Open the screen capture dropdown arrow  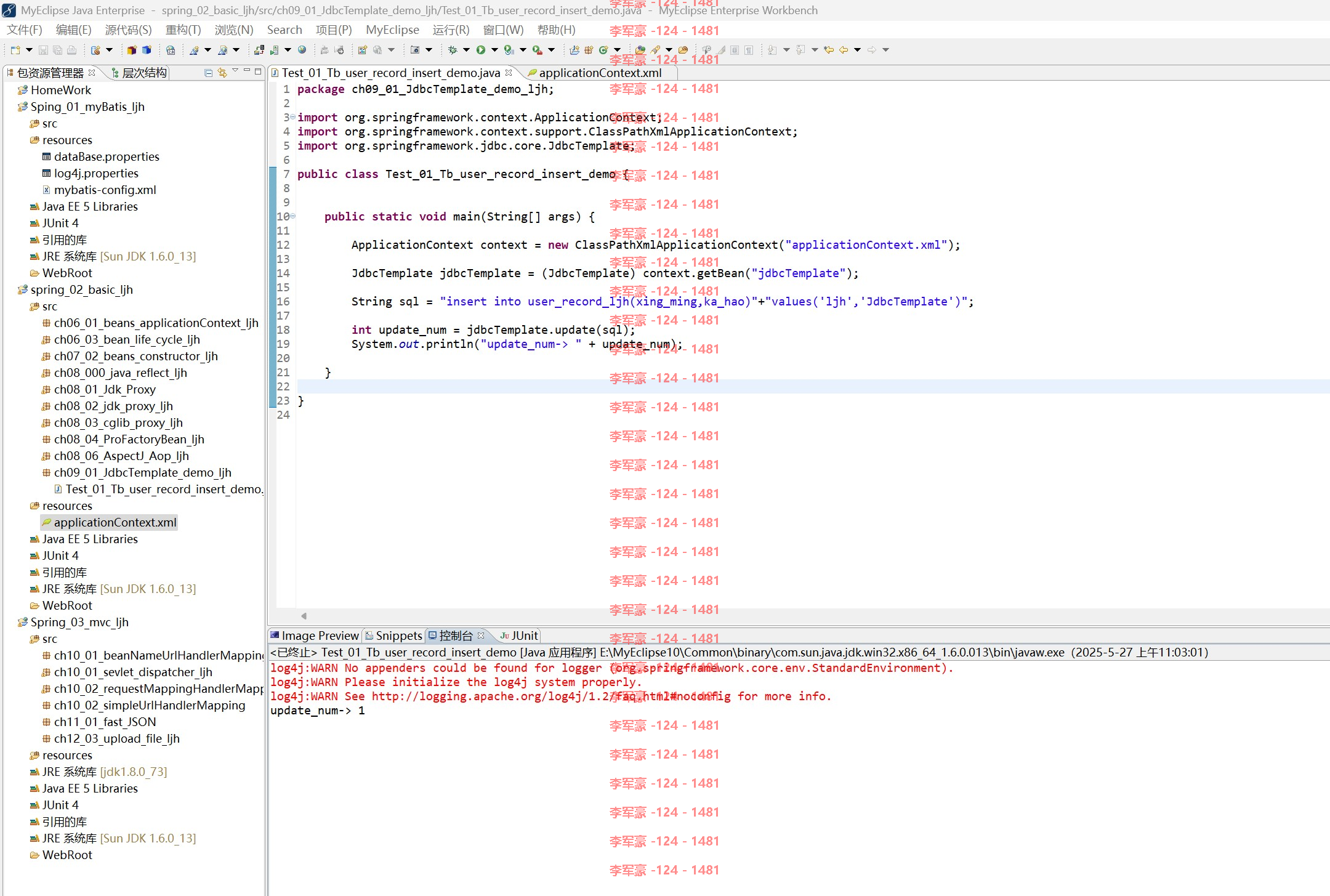429,50
